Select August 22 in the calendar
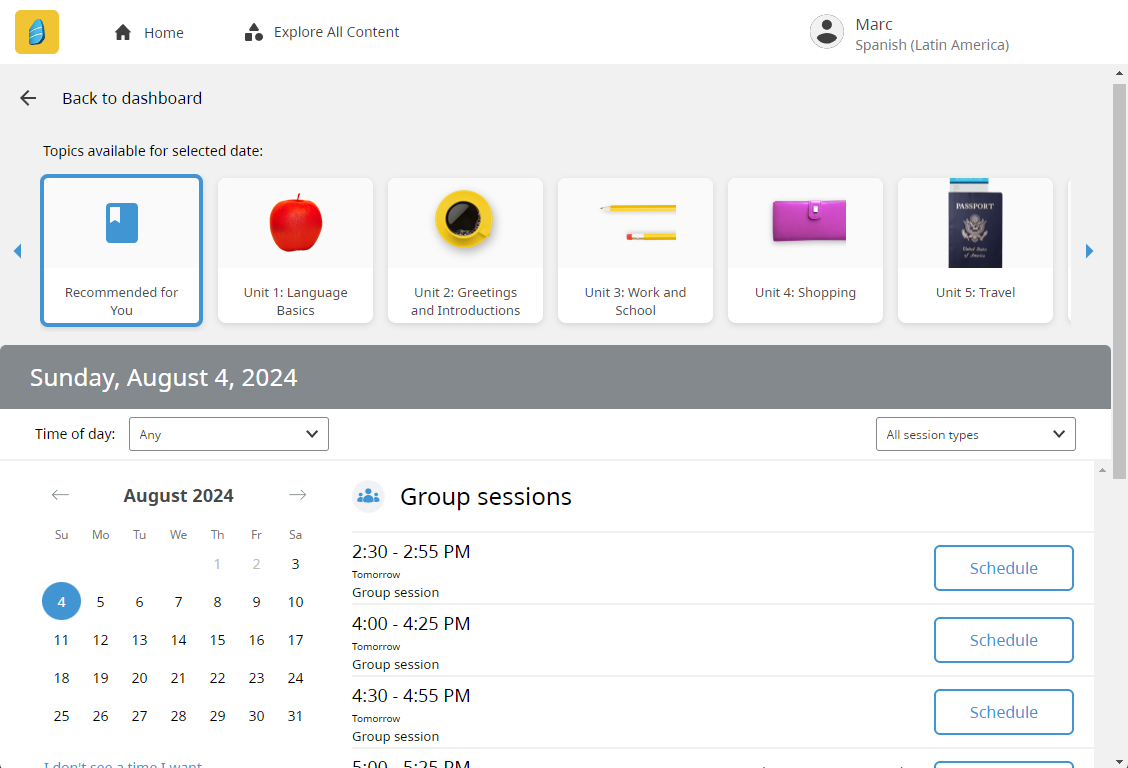This screenshot has height=768, width=1128. pyautogui.click(x=217, y=678)
